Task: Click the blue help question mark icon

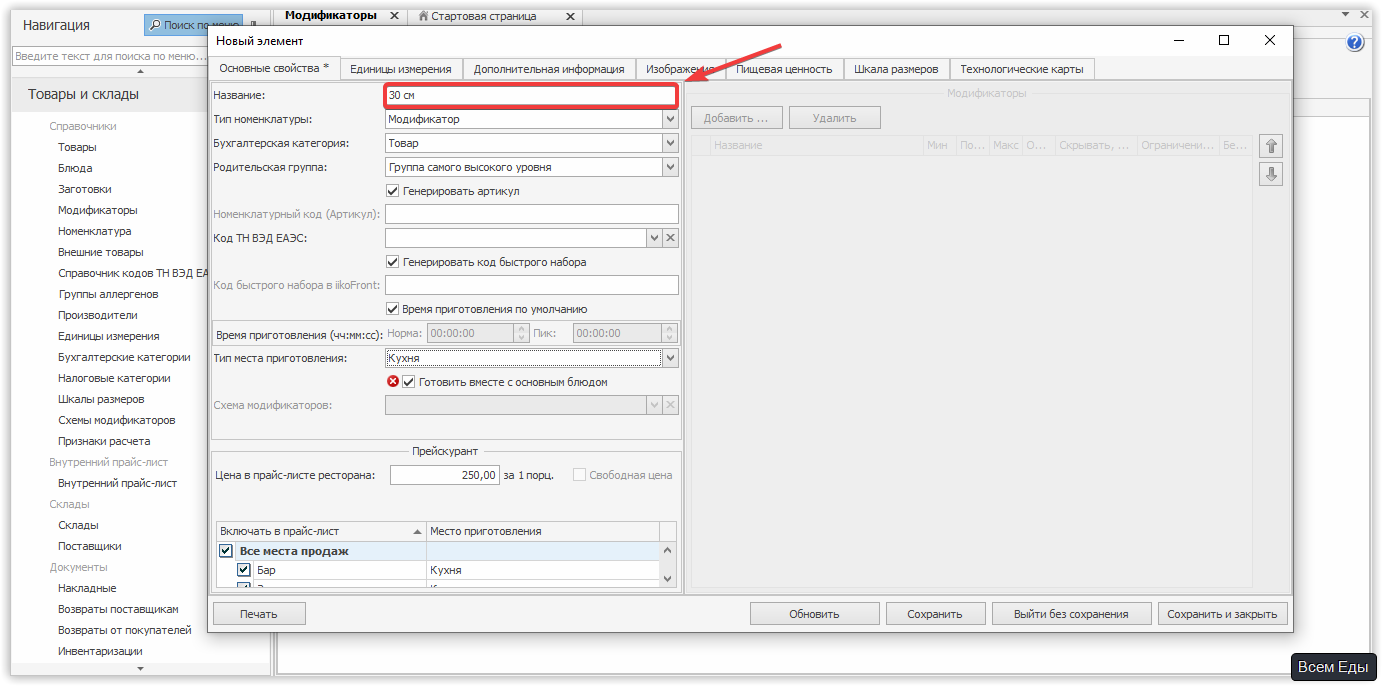Action: tap(1355, 43)
